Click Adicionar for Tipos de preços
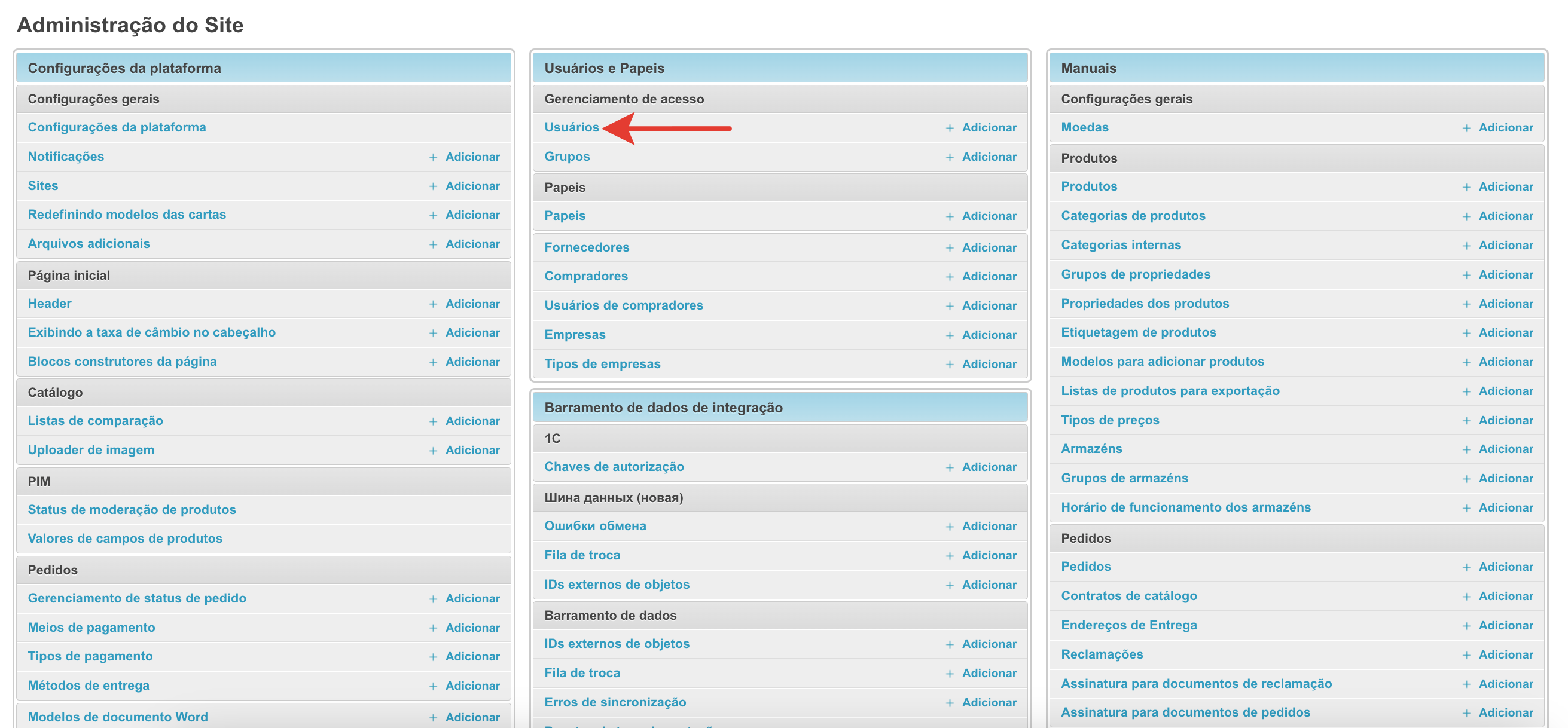Image resolution: width=1568 pixels, height=728 pixels. [x=1505, y=420]
